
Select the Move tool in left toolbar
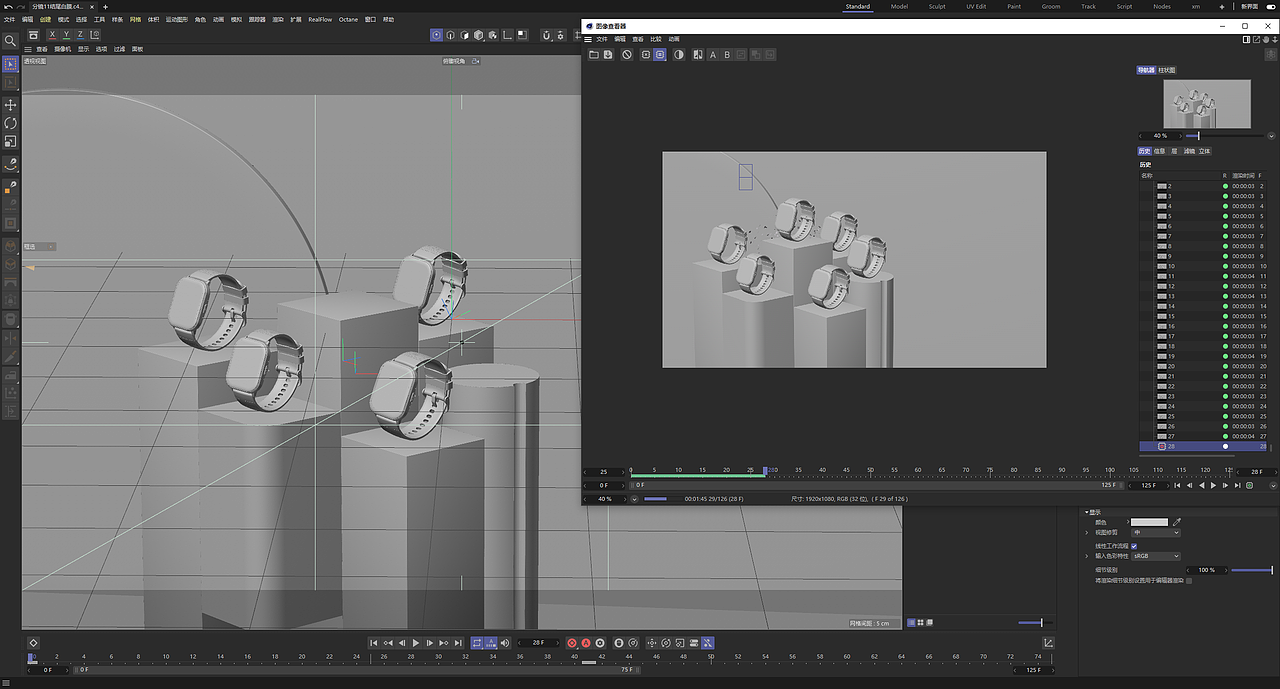click(x=10, y=105)
